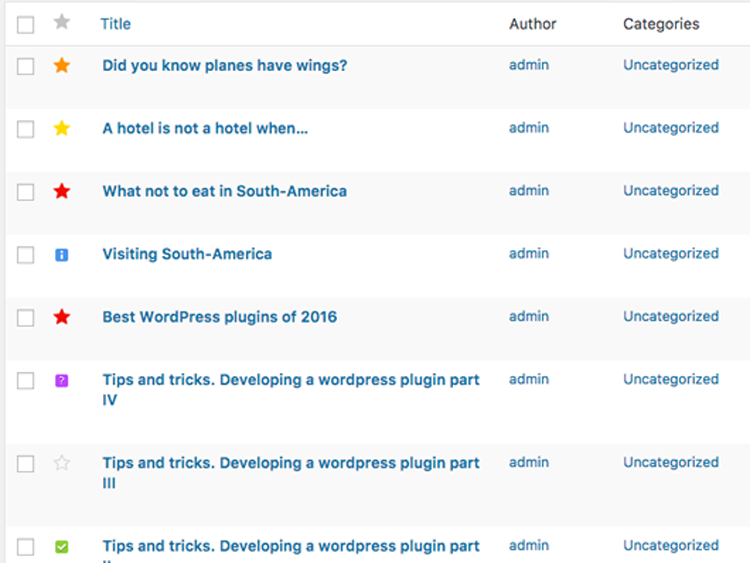The width and height of the screenshot is (750, 563).
Task: Check the box for the planes post
Action: 26,66
